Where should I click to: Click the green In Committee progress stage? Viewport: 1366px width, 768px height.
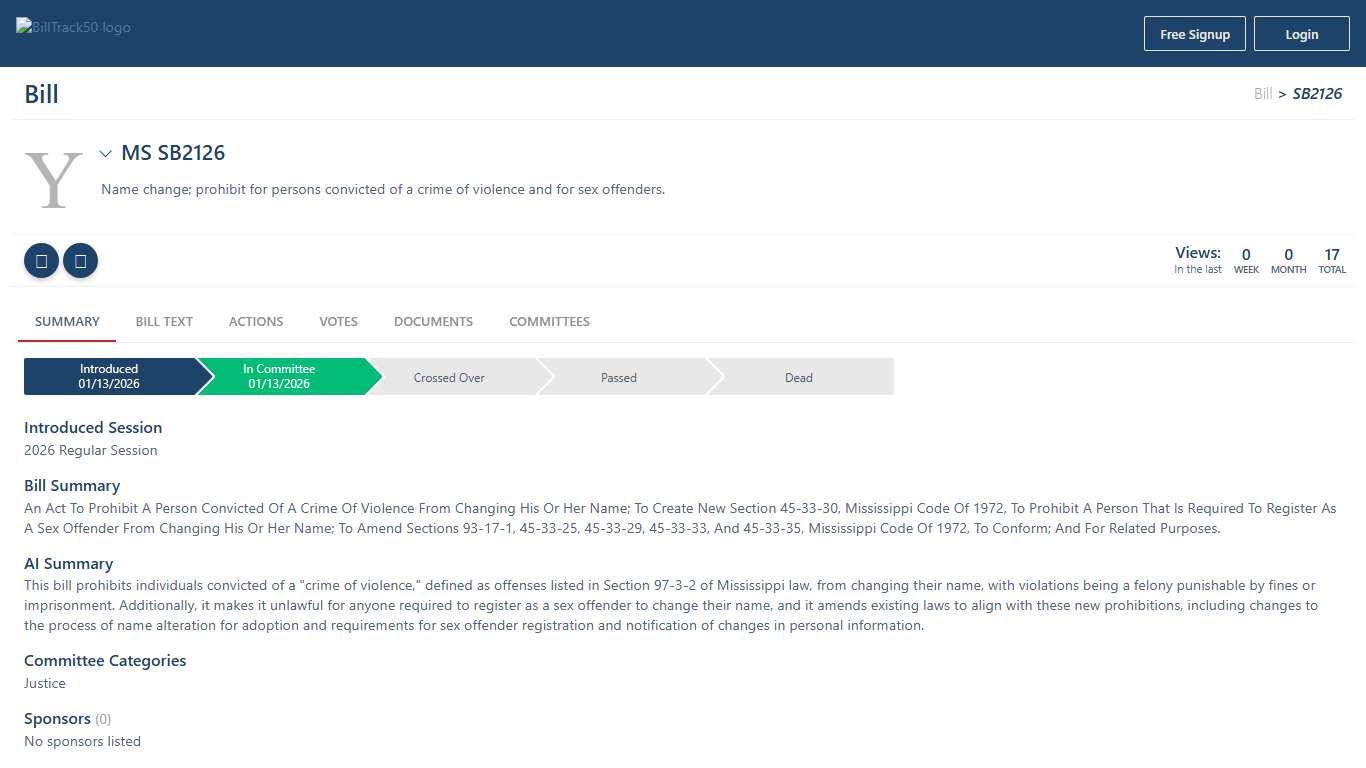(x=280, y=377)
